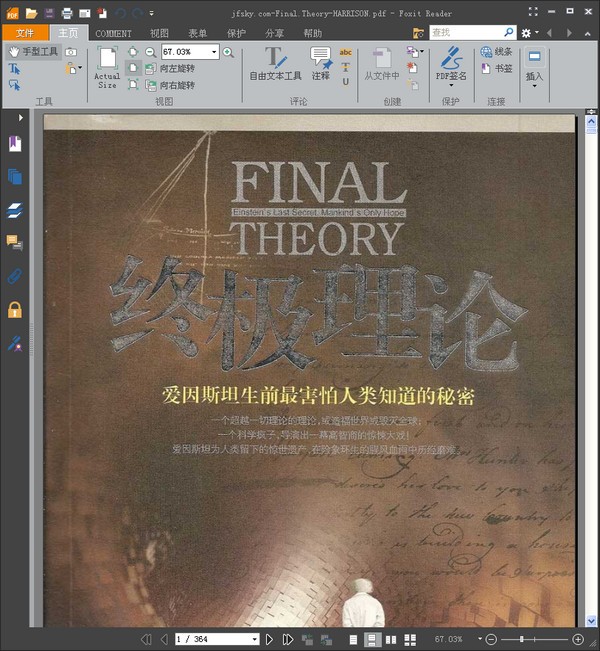Open the File (文件) tab
Image resolution: width=600 pixels, height=651 pixels.
pos(24,33)
